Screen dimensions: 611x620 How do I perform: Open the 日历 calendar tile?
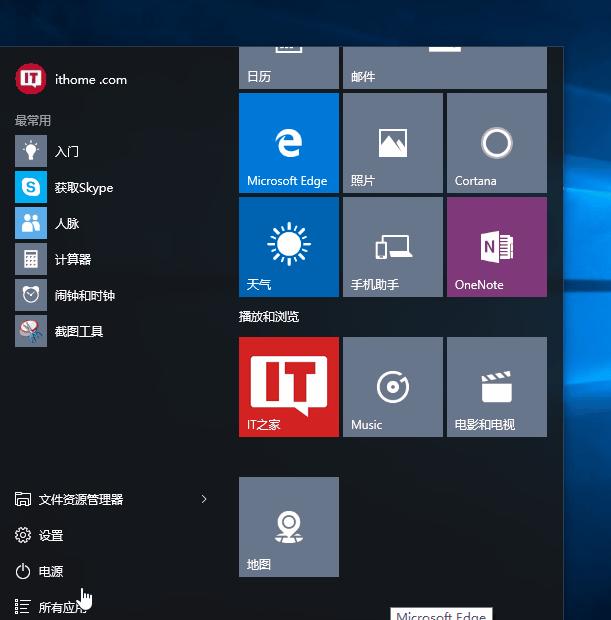click(289, 68)
